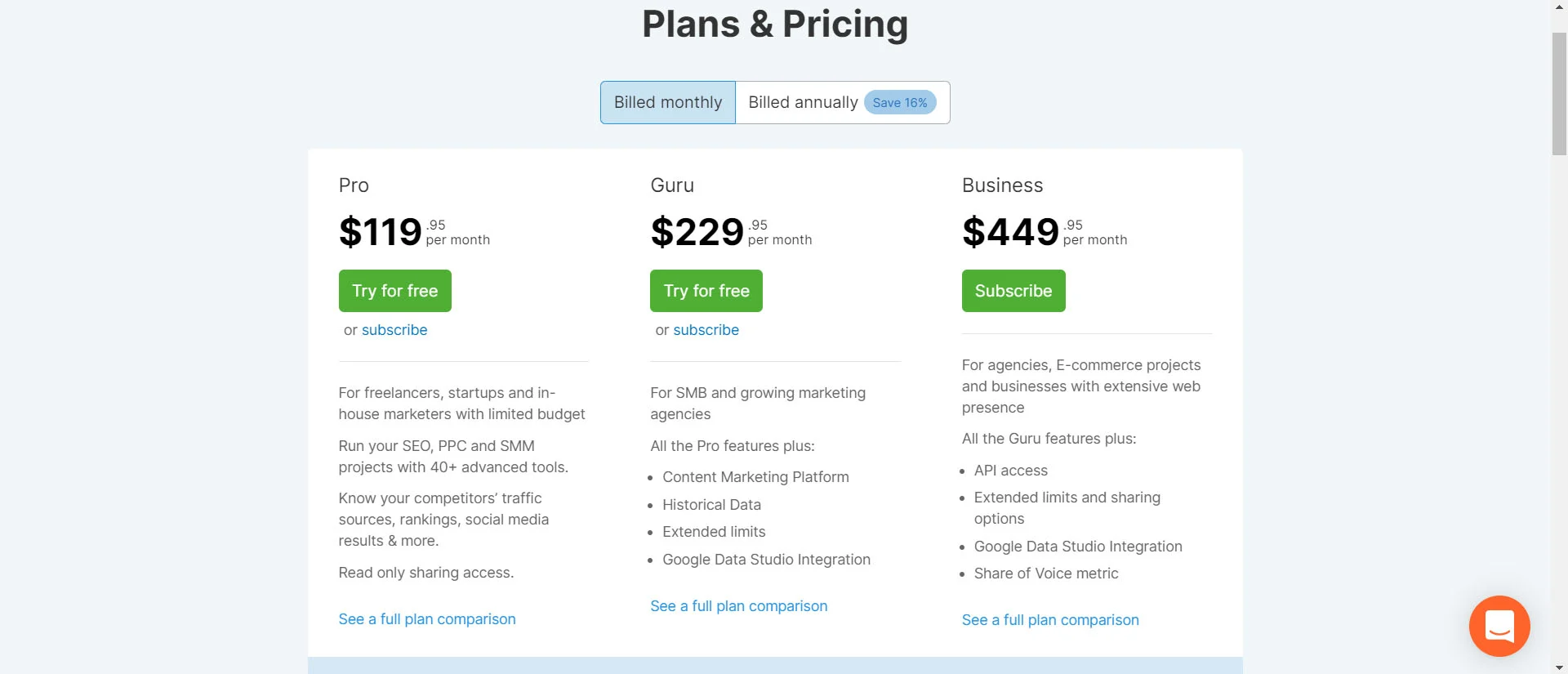Click the Pro plan title

(x=354, y=185)
